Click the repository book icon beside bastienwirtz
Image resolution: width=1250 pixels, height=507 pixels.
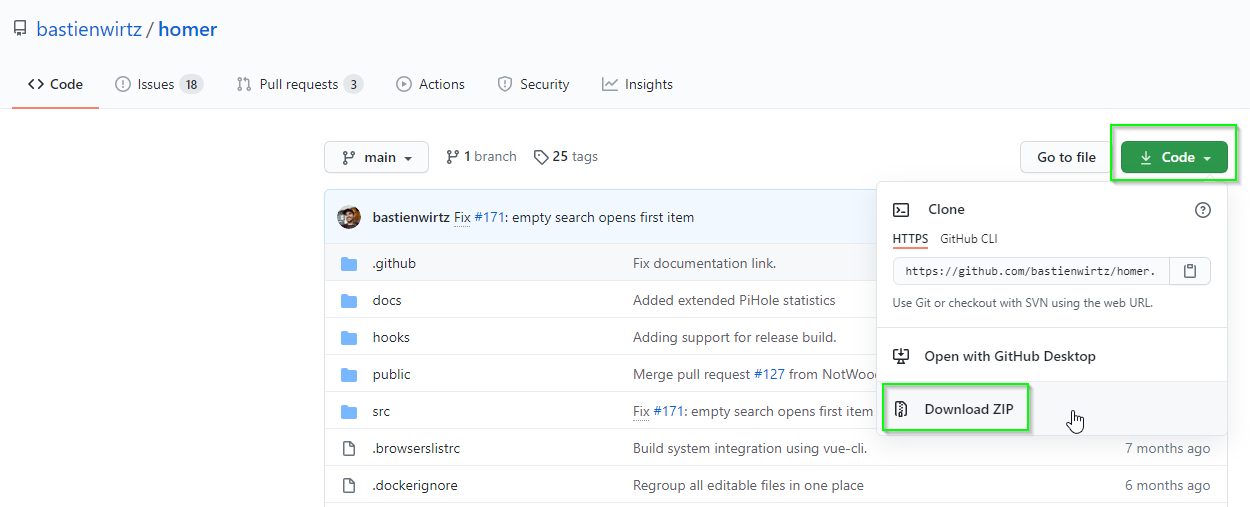20,29
